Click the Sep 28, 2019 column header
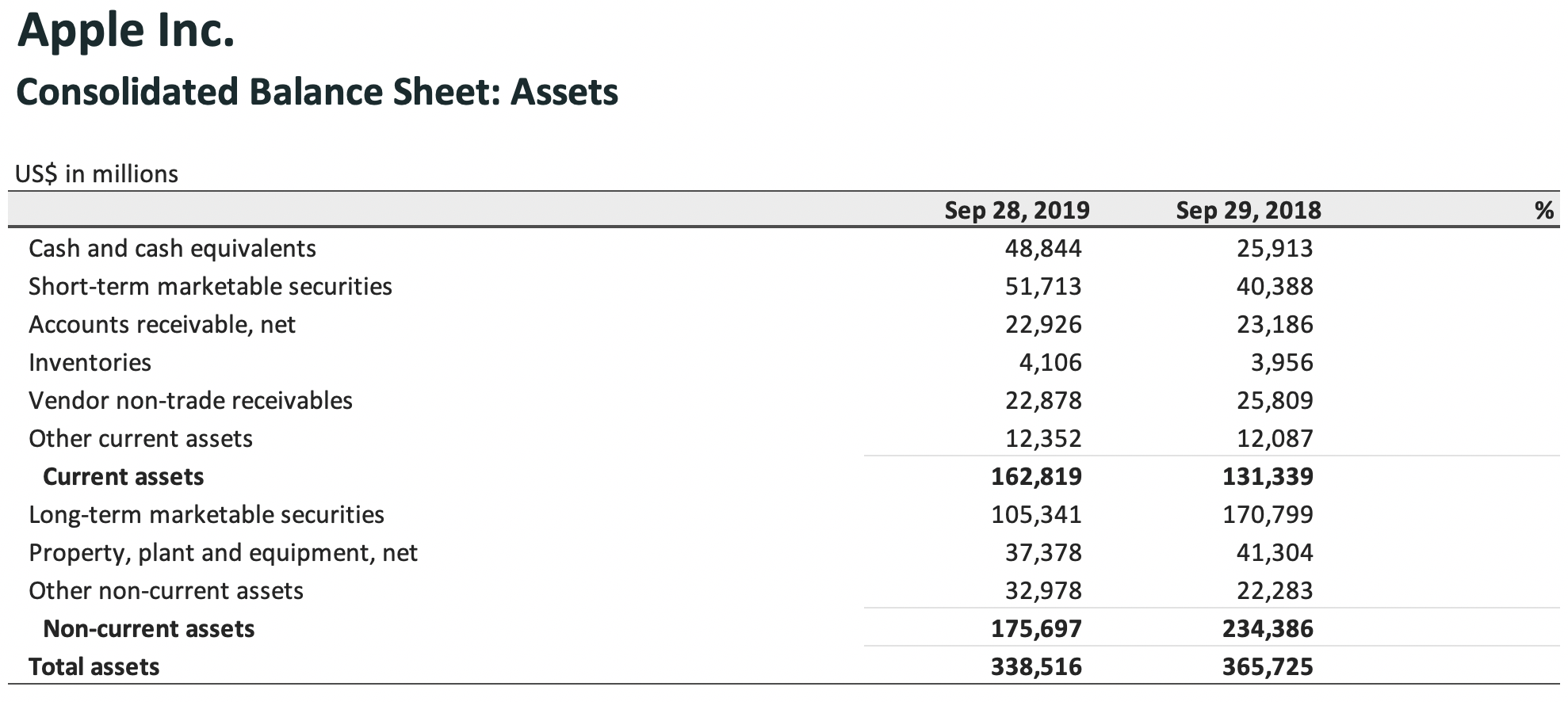The width and height of the screenshot is (1568, 702). click(1016, 210)
